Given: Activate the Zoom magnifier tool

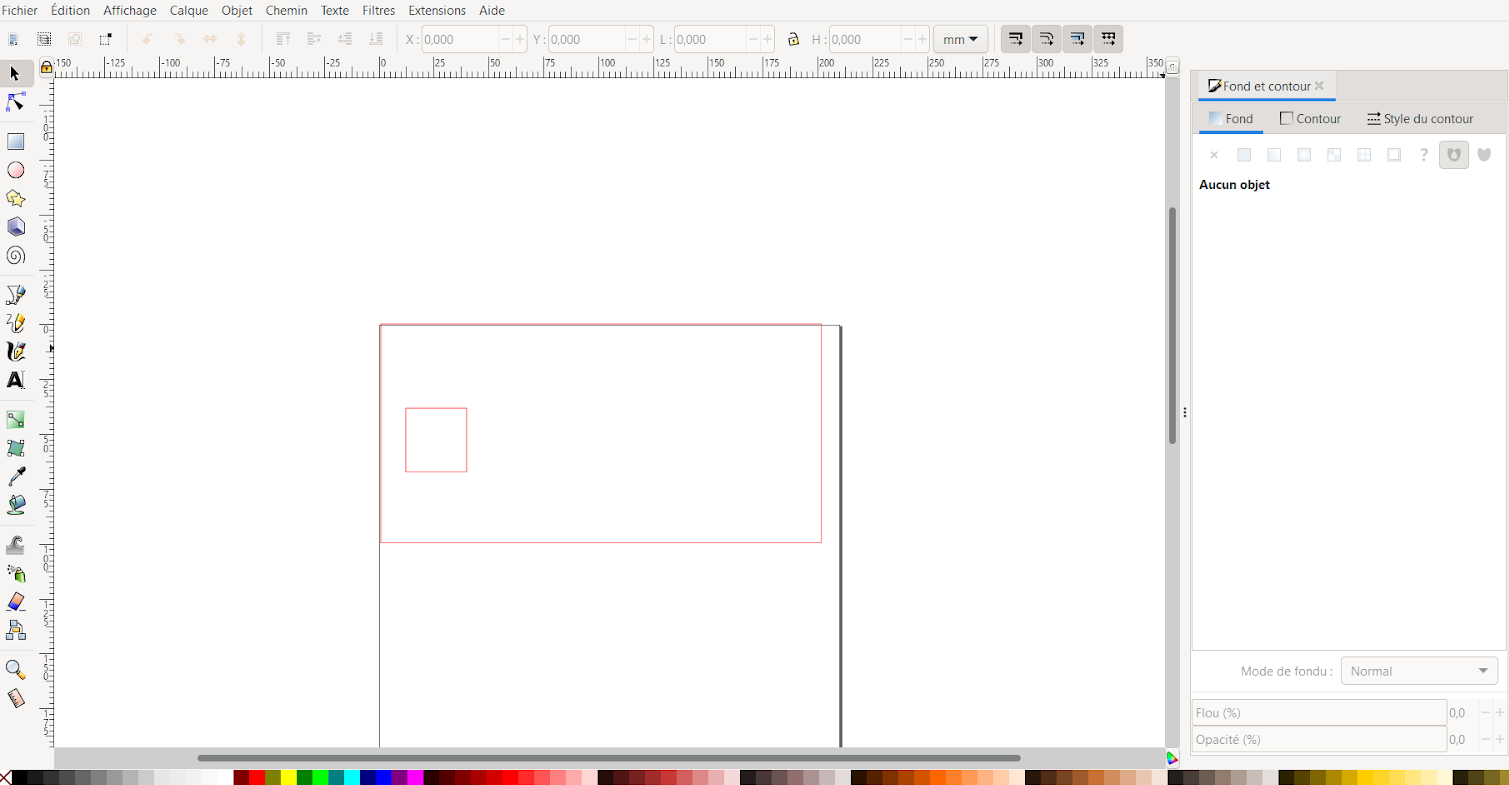Looking at the screenshot, I should (x=16, y=669).
